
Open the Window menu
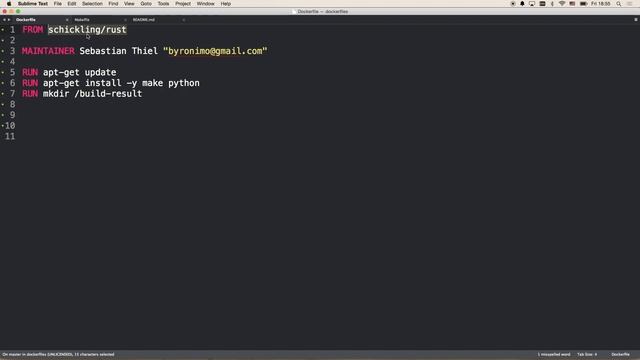[x=205, y=4]
